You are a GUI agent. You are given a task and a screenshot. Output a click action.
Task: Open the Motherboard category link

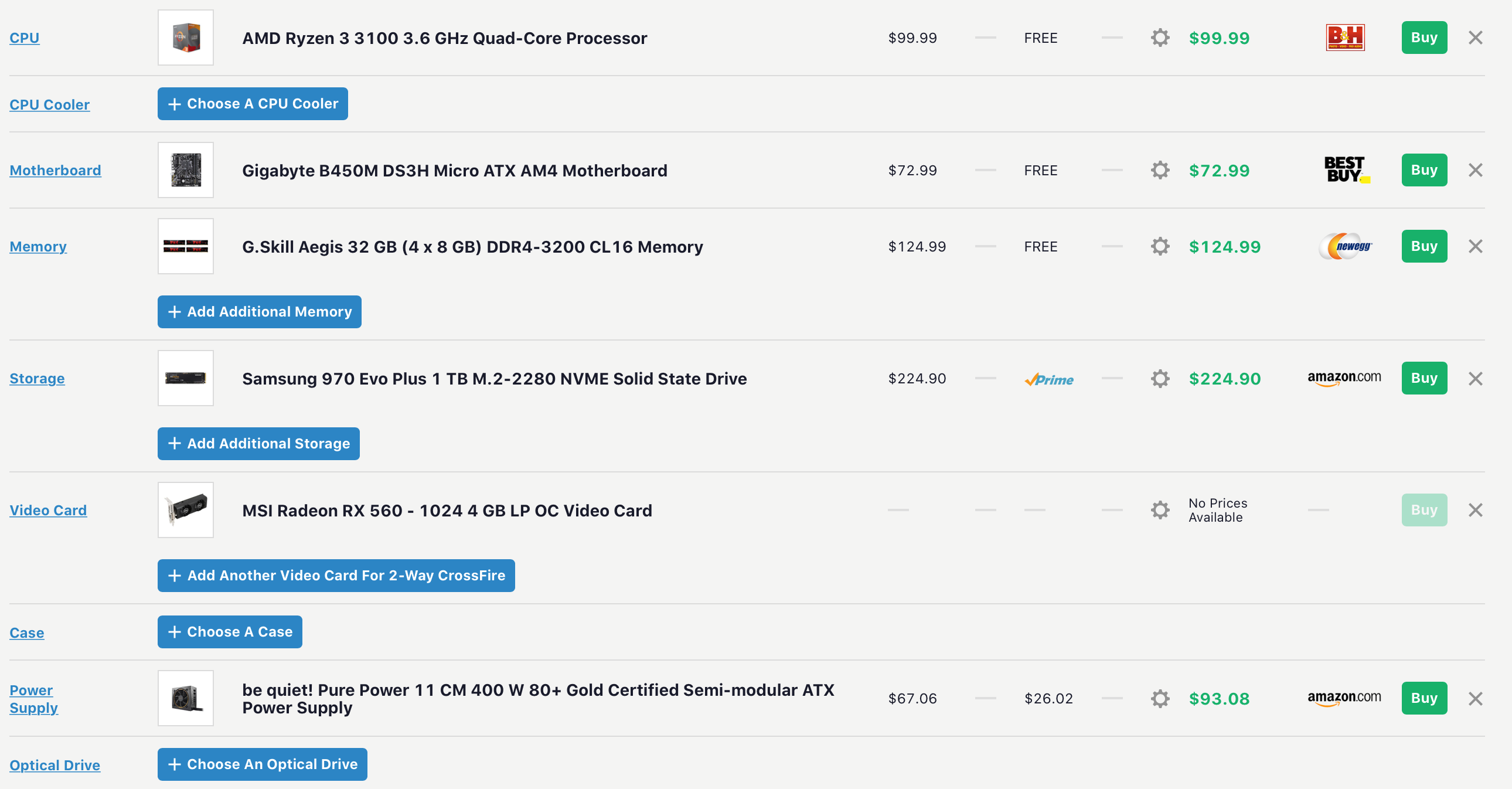point(55,171)
